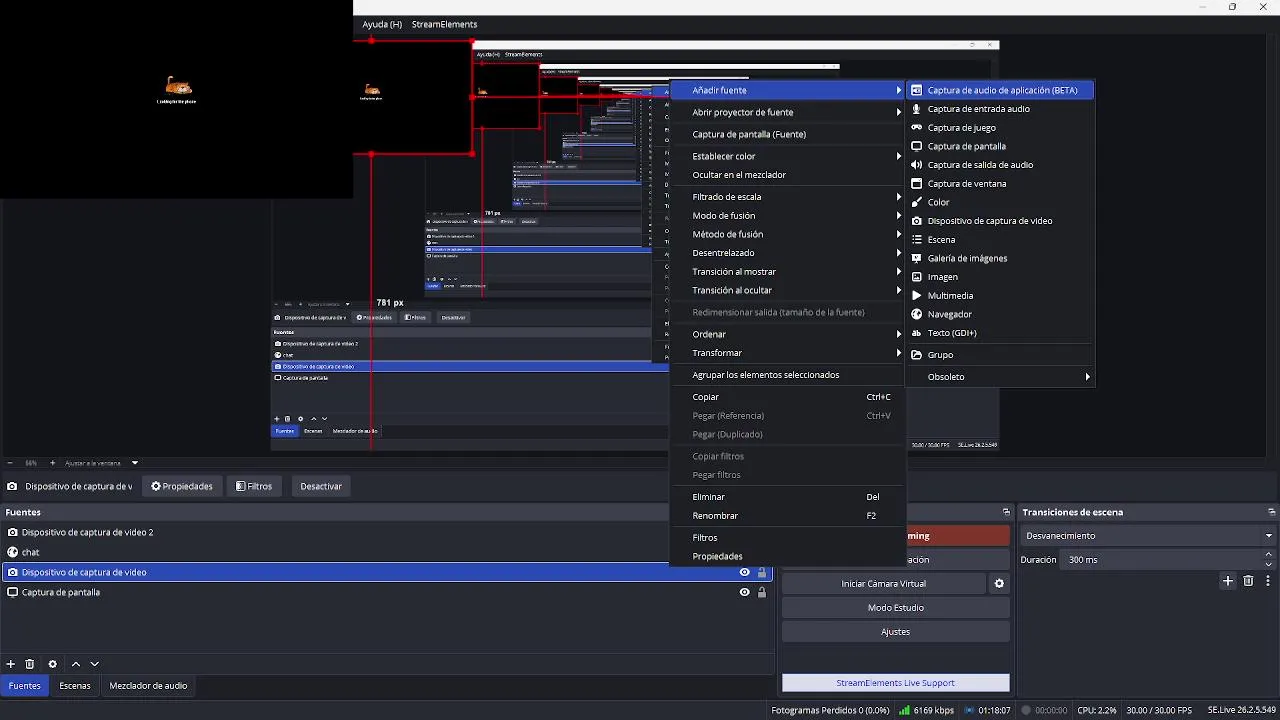This screenshot has height=720, width=1280.
Task: Start the virtual camera
Action: click(884, 584)
